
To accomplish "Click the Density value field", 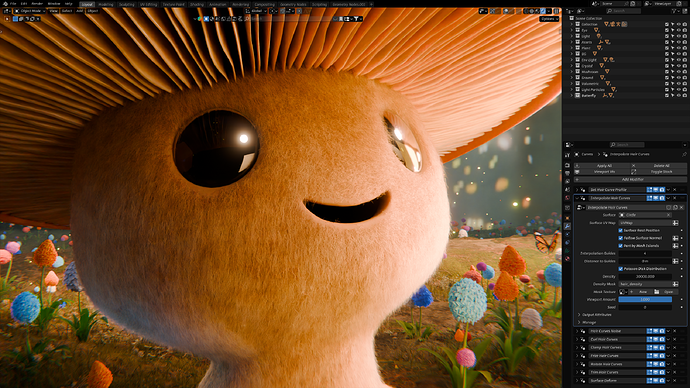I will tap(645, 277).
